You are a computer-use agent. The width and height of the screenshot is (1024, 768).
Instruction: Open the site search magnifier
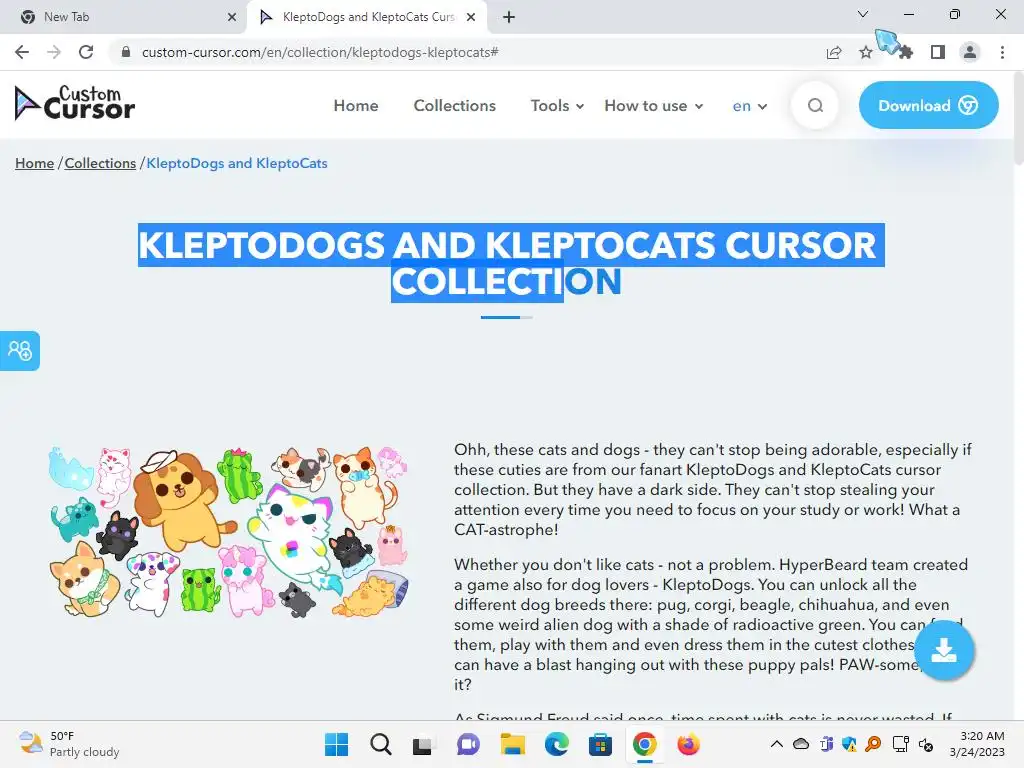[815, 105]
